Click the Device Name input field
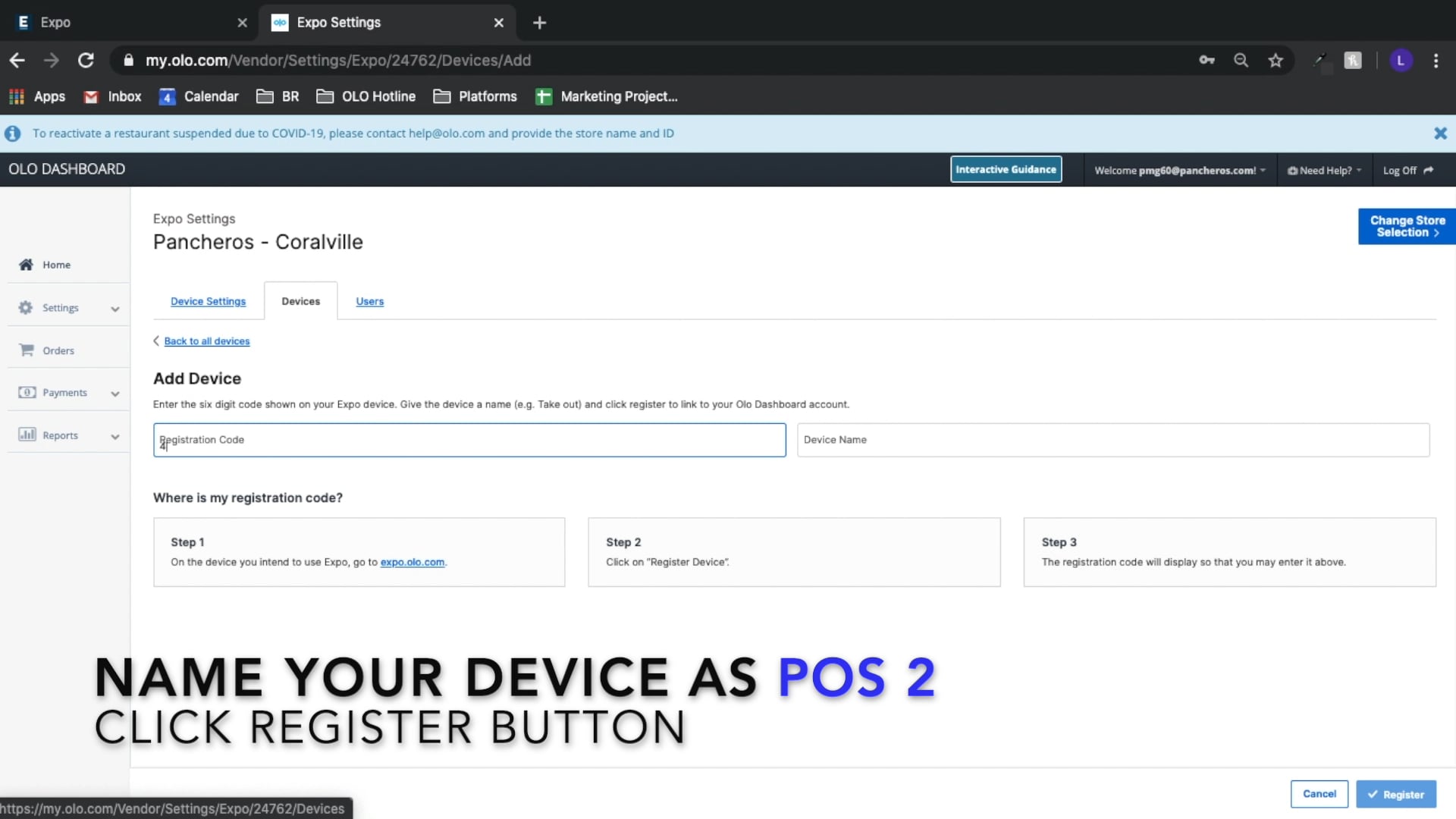This screenshot has height=819, width=1456. 1113,440
